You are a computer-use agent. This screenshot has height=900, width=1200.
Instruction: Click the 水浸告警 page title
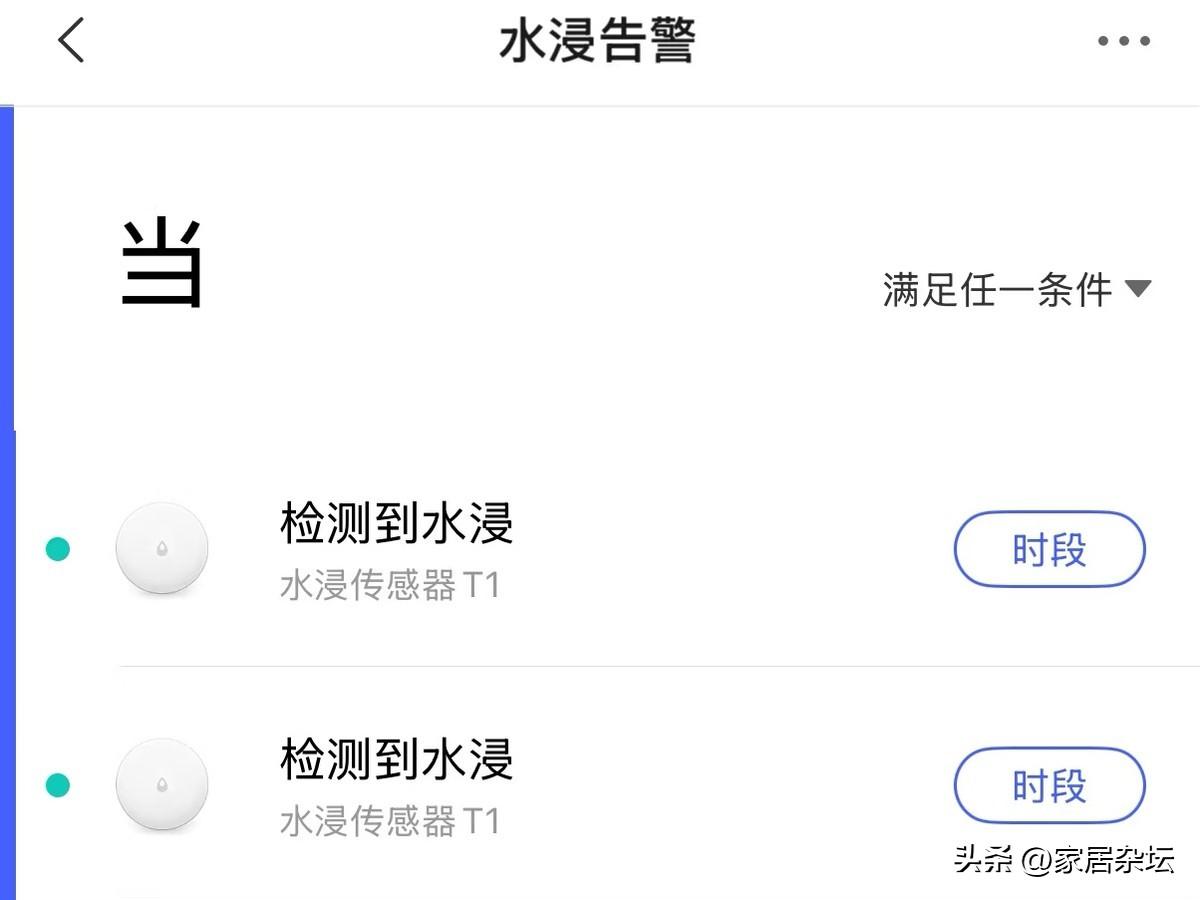tap(597, 42)
